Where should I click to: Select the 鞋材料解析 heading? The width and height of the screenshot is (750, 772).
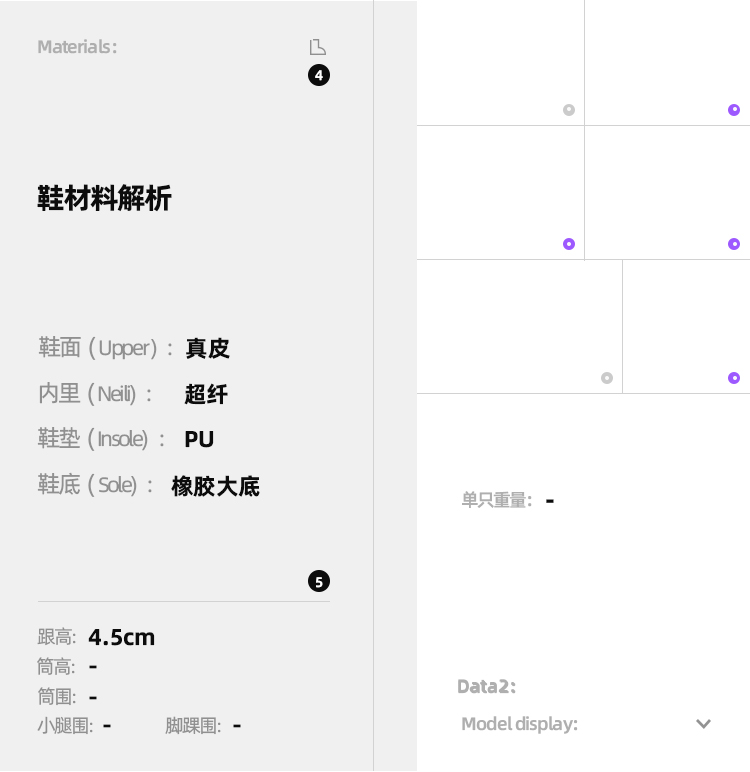104,198
